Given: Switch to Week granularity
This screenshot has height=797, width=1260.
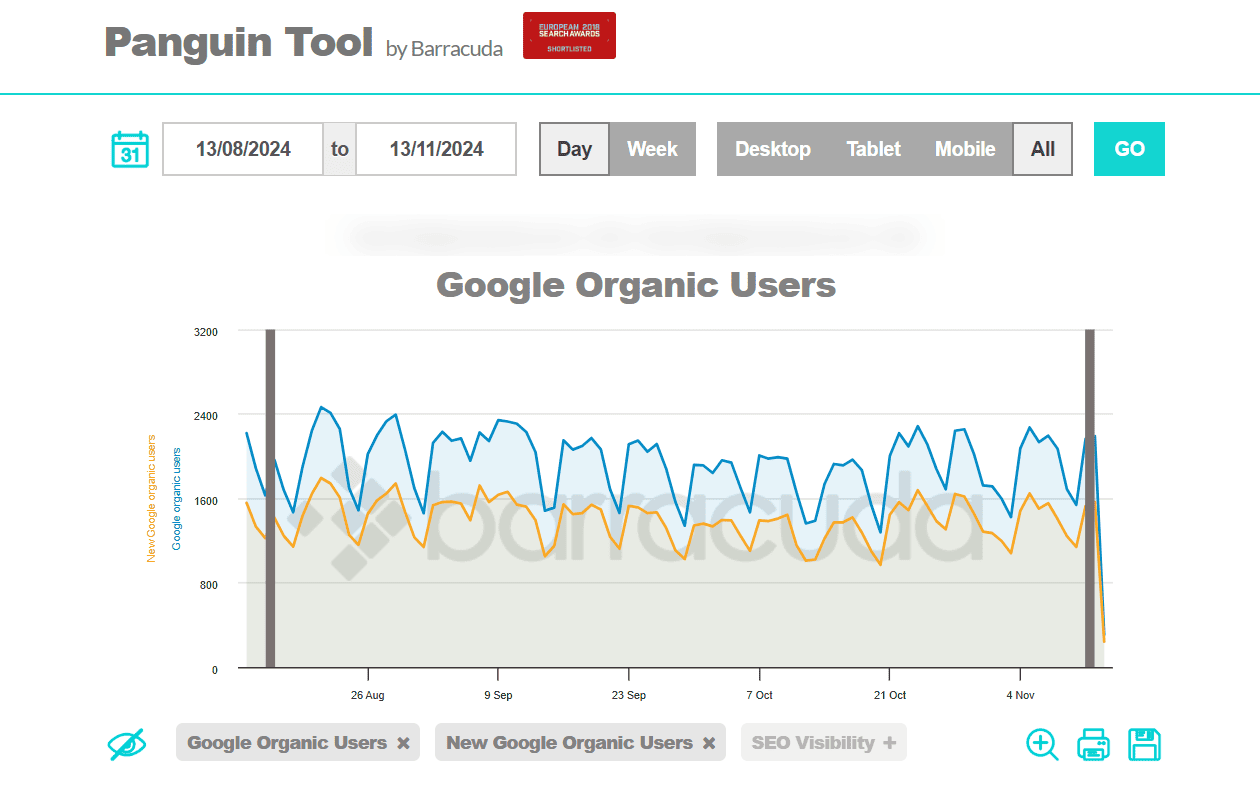Looking at the screenshot, I should (x=652, y=149).
